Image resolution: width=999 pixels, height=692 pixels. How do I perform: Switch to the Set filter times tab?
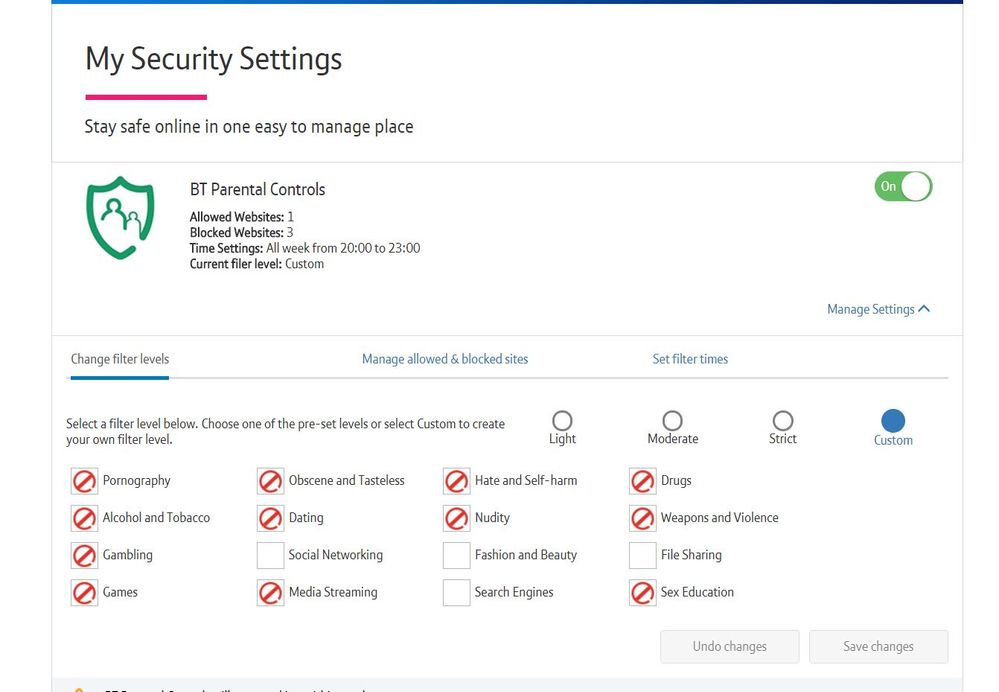(x=690, y=359)
